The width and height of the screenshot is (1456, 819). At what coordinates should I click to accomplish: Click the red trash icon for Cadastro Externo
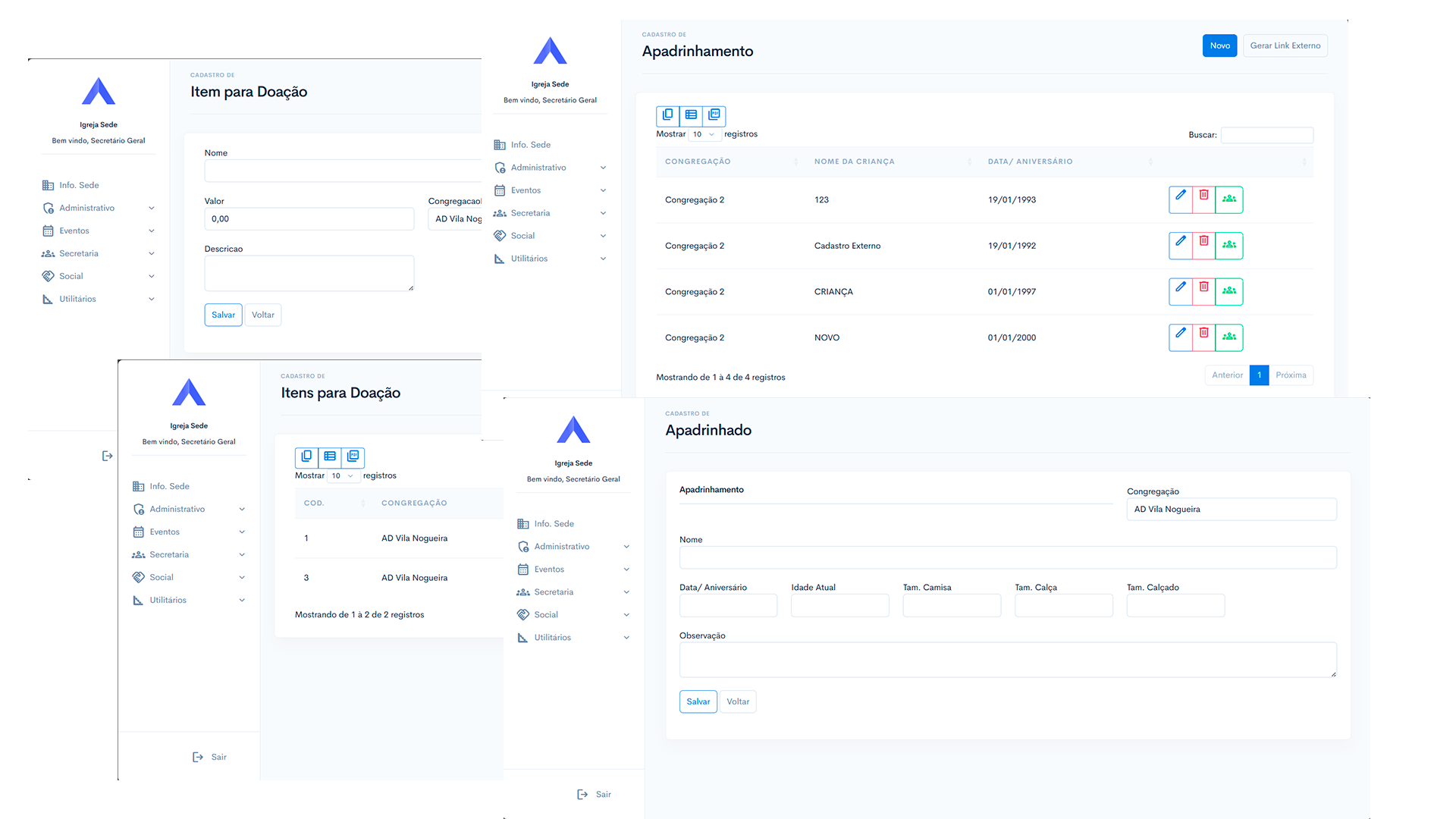[1203, 241]
